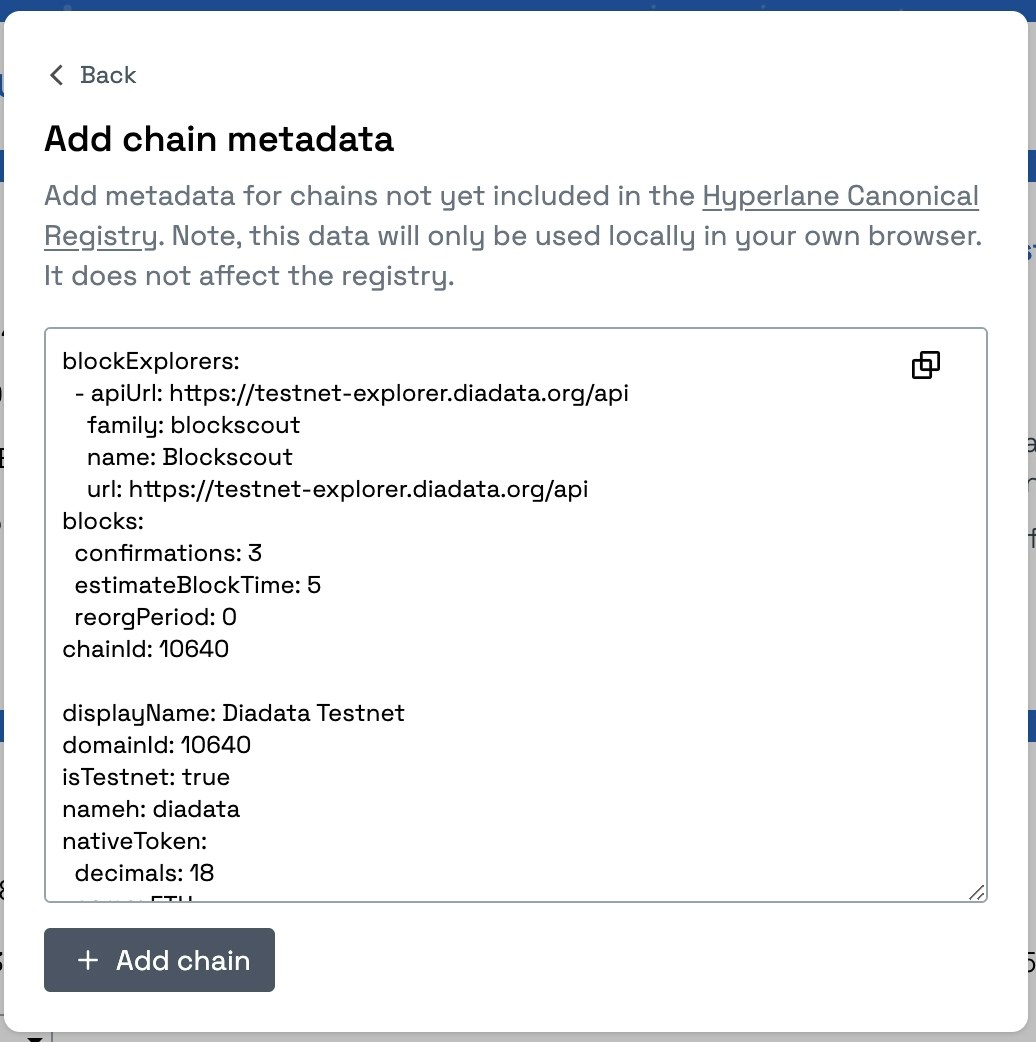
Task: Open the Hyperlane Canonical link
Action: tap(840, 196)
